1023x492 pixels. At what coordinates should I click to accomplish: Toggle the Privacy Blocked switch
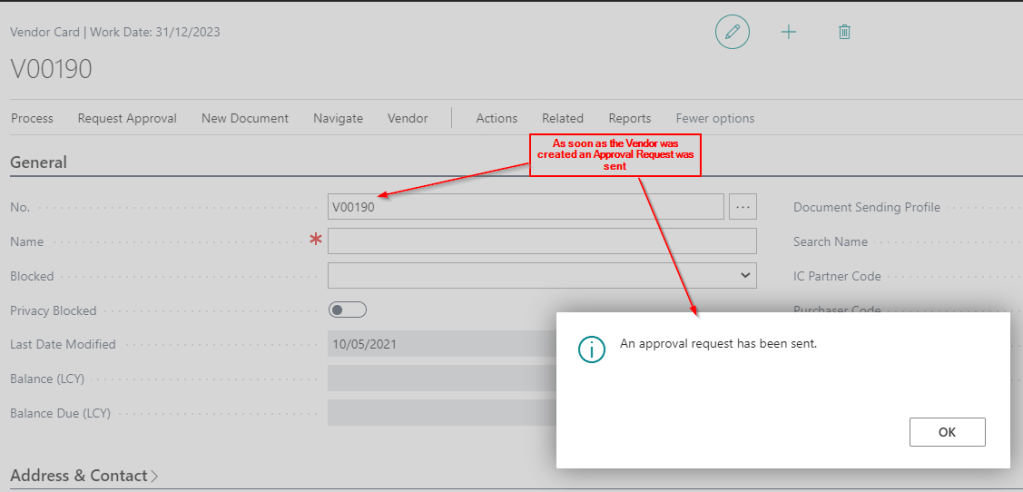(x=347, y=310)
